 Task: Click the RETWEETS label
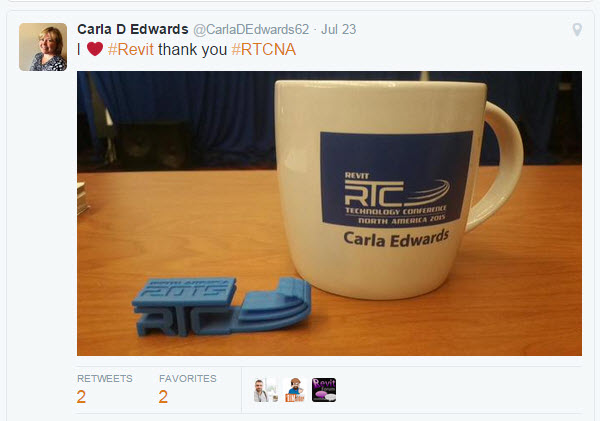click(104, 379)
